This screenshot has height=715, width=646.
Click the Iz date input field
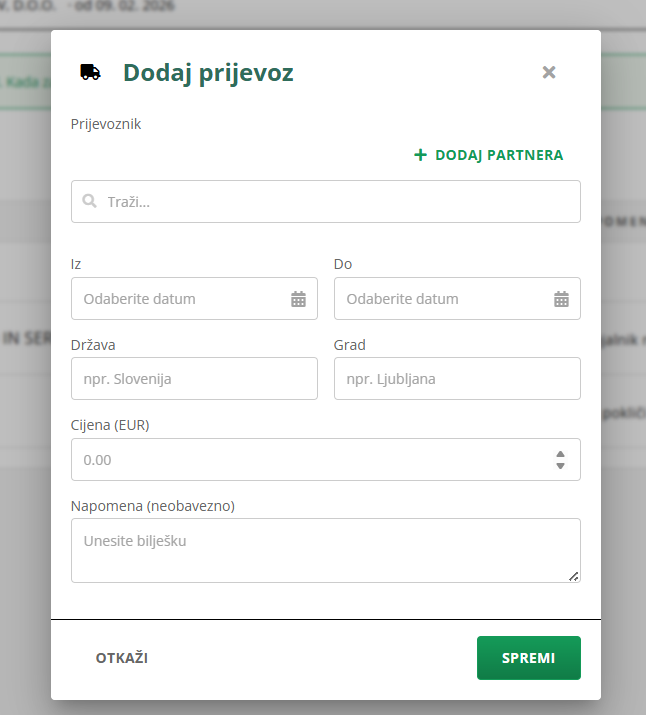(x=180, y=299)
